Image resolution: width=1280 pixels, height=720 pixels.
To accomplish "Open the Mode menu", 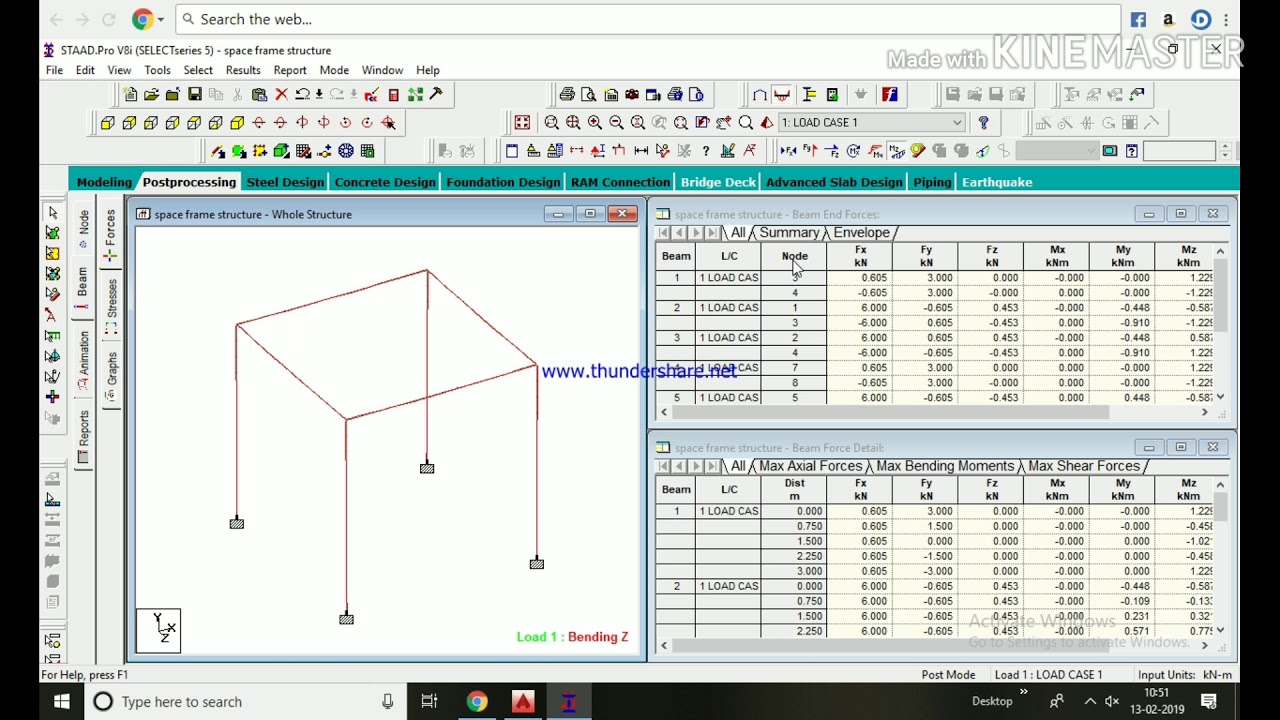I will tap(334, 70).
